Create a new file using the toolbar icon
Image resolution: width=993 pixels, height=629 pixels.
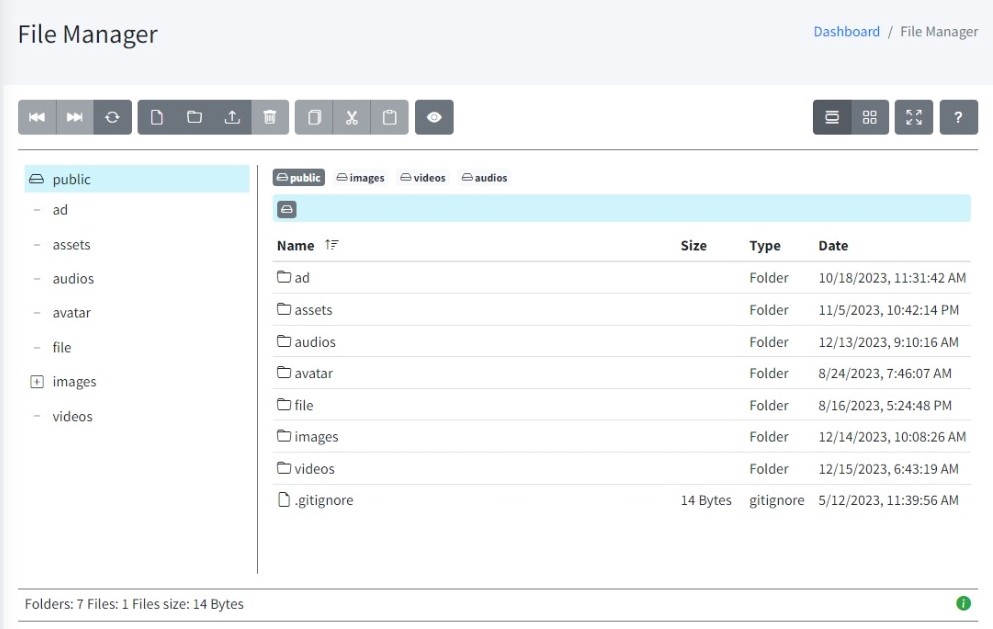pos(154,117)
